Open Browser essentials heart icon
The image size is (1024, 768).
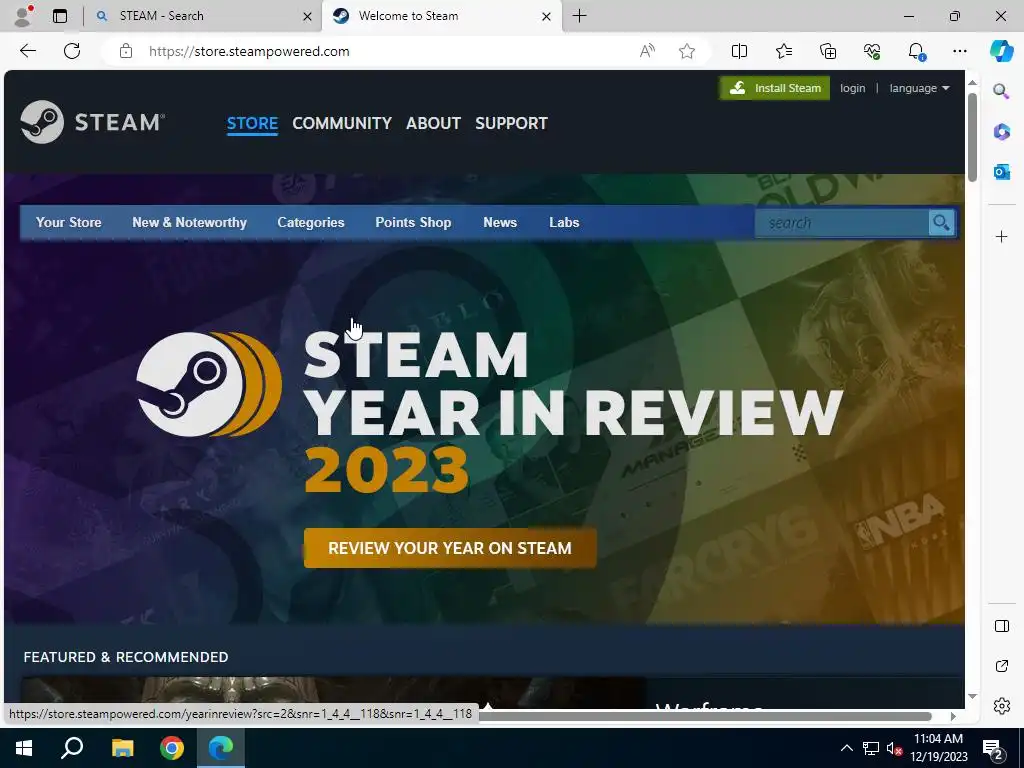click(872, 51)
